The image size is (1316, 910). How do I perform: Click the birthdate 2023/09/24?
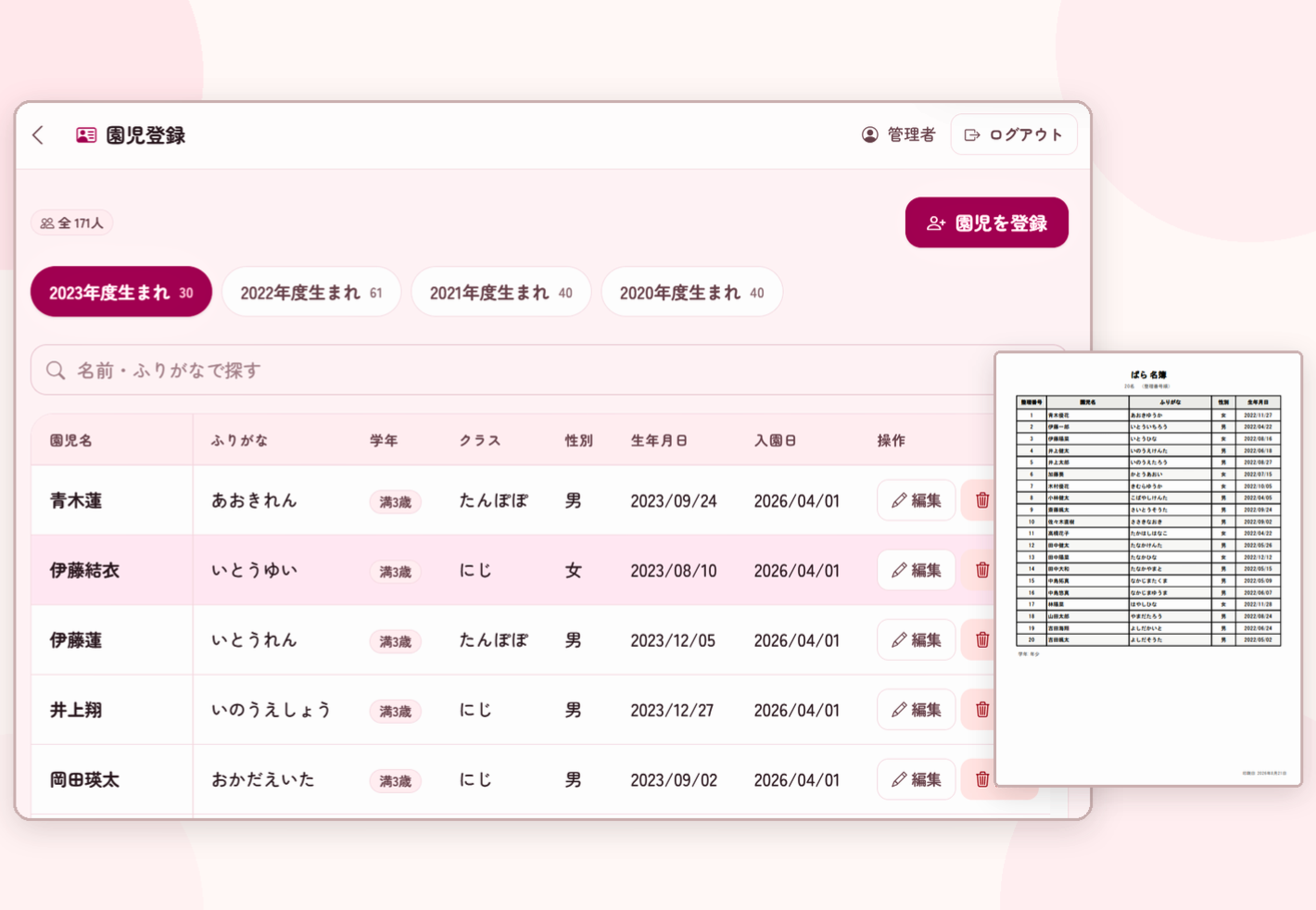(x=674, y=501)
